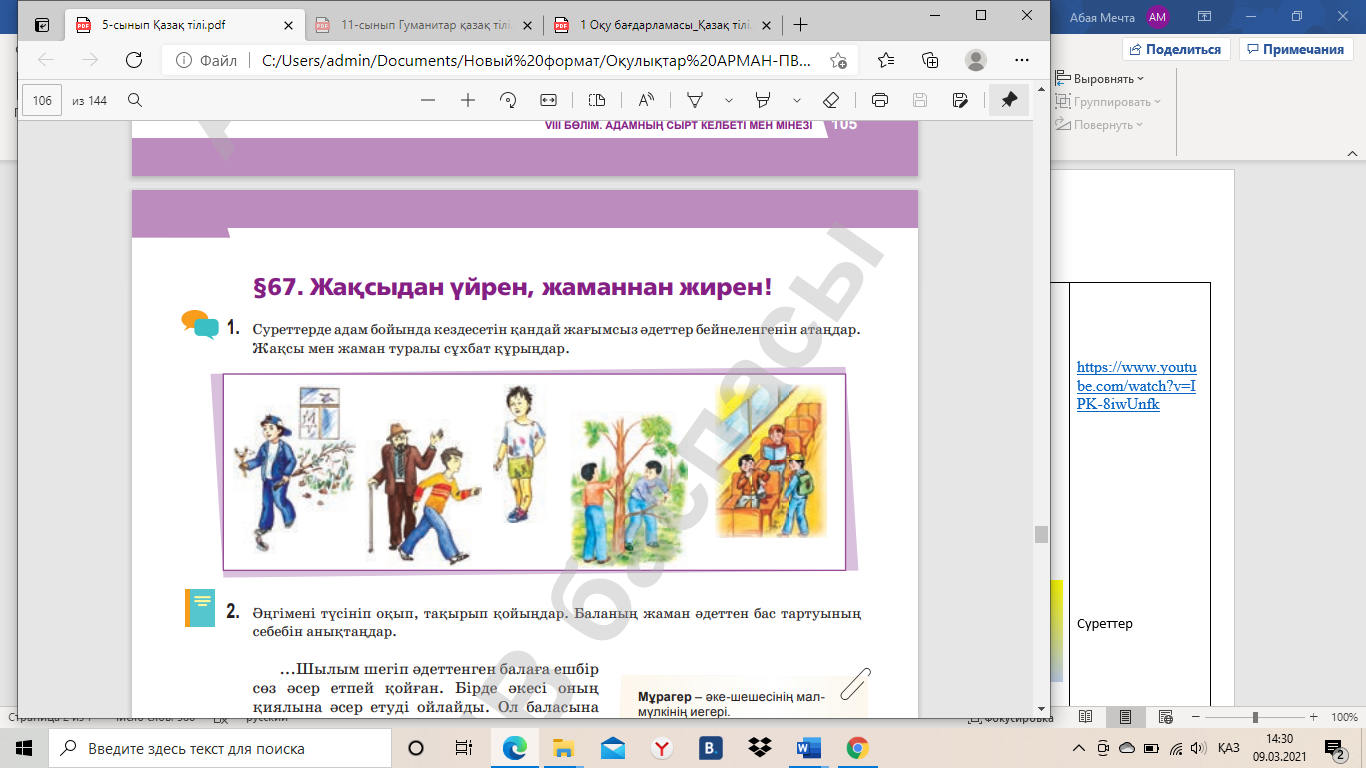Switch Word to Read Mode view
This screenshot has height=768, width=1366.
click(1086, 717)
